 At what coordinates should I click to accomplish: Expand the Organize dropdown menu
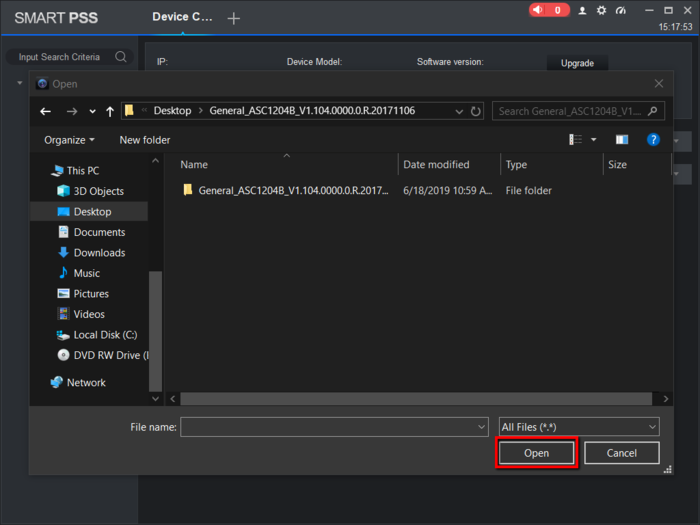[x=69, y=140]
